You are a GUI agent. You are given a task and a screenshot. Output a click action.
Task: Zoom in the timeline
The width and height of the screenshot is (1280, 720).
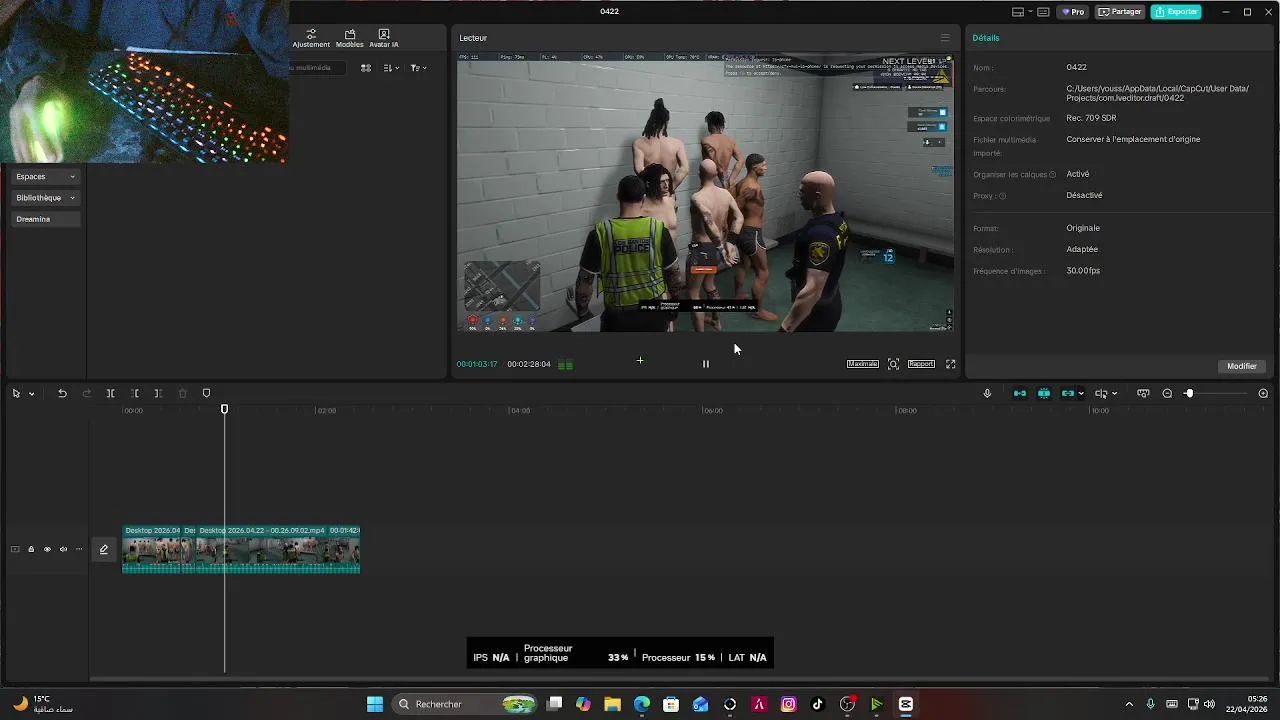1263,394
